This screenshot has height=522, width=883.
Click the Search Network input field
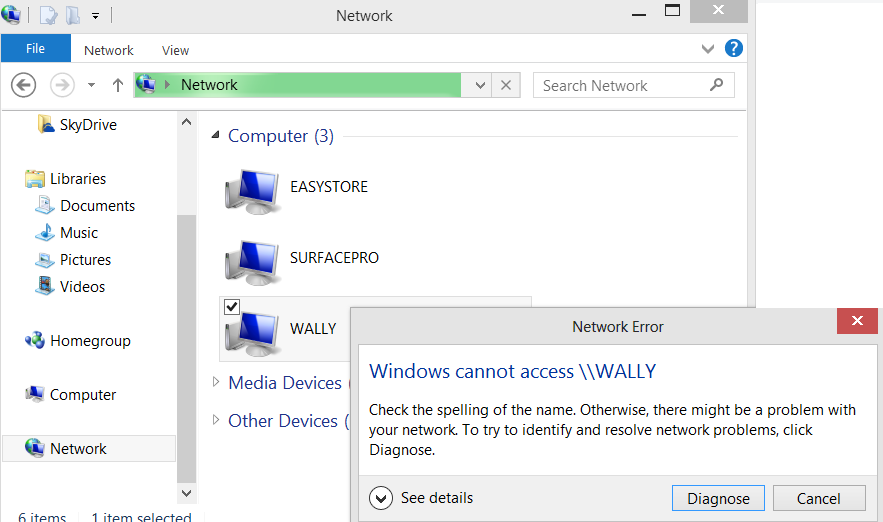620,85
